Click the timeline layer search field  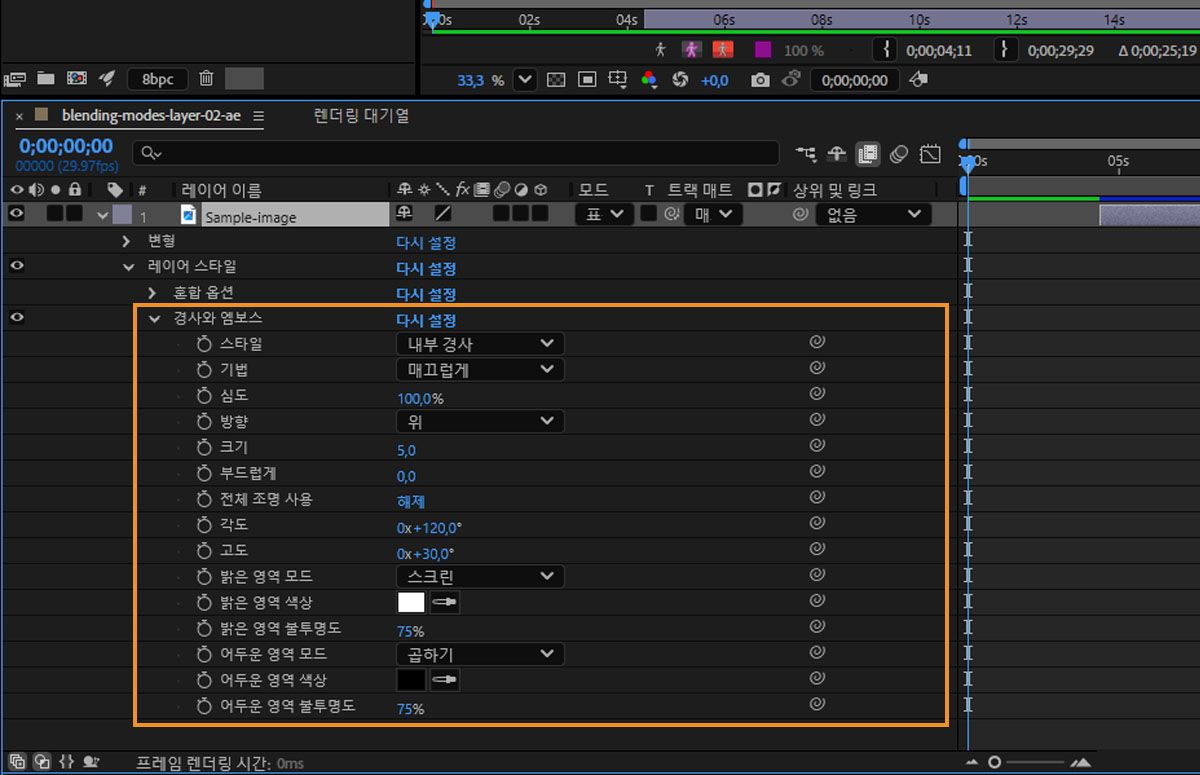pyautogui.click(x=456, y=152)
